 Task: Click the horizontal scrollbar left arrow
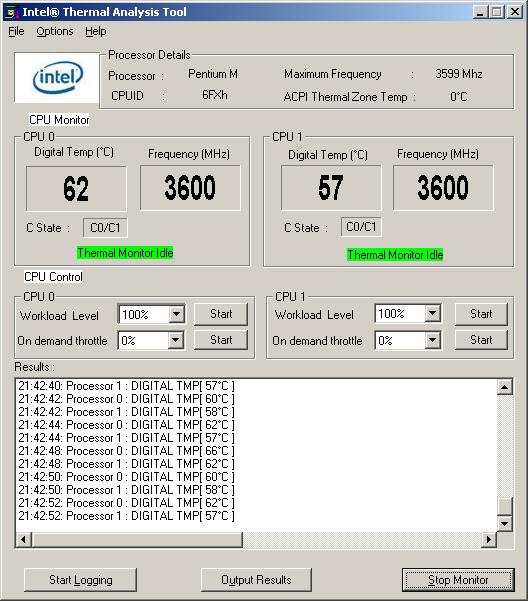click(24, 540)
